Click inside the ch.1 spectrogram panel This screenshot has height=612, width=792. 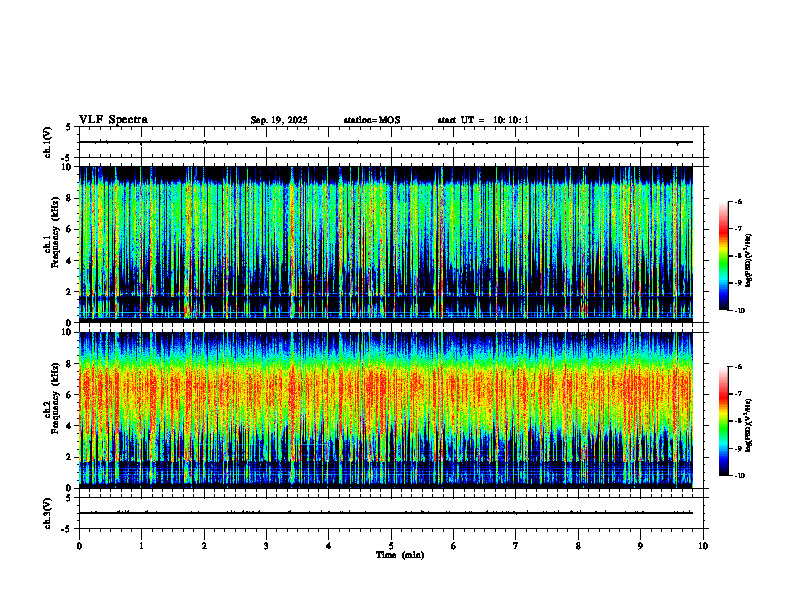click(x=386, y=244)
